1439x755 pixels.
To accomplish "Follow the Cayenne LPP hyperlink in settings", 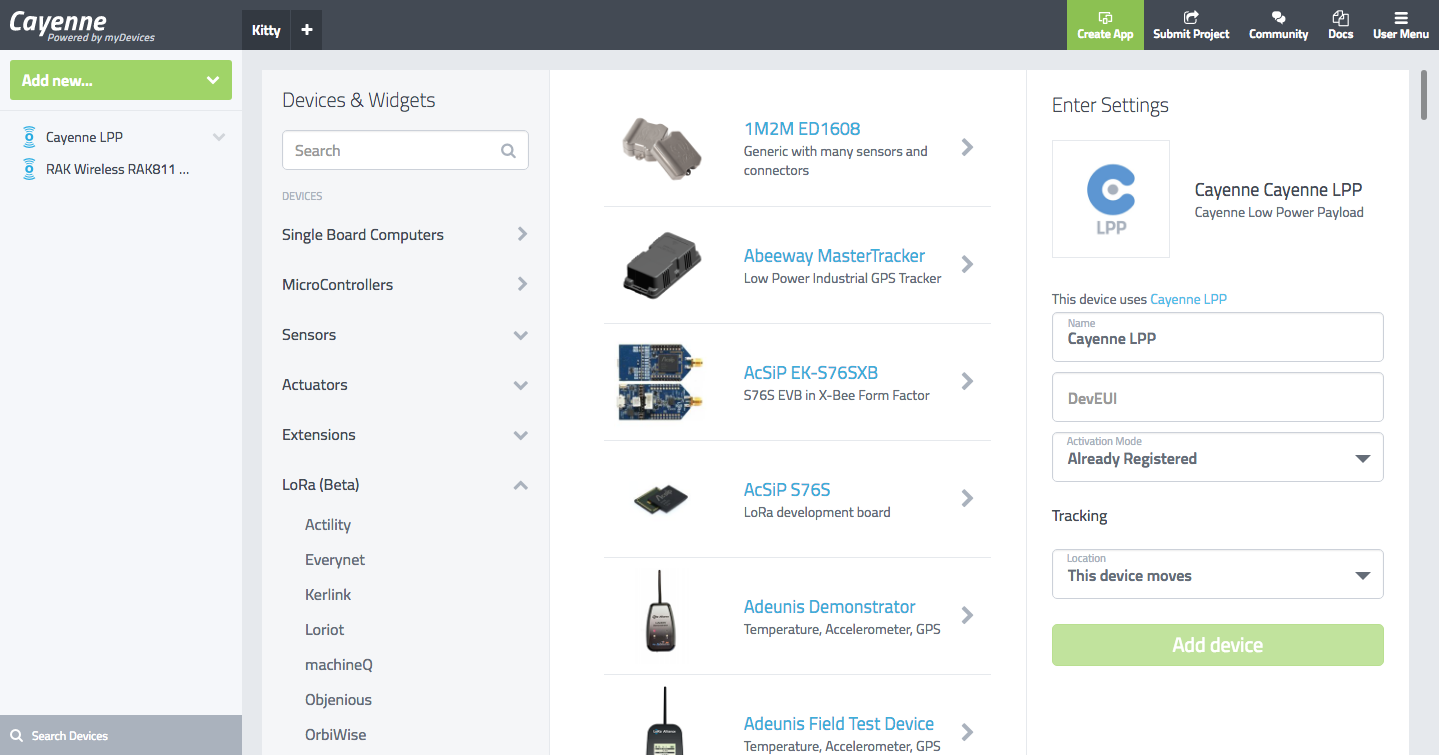I will coord(1188,299).
